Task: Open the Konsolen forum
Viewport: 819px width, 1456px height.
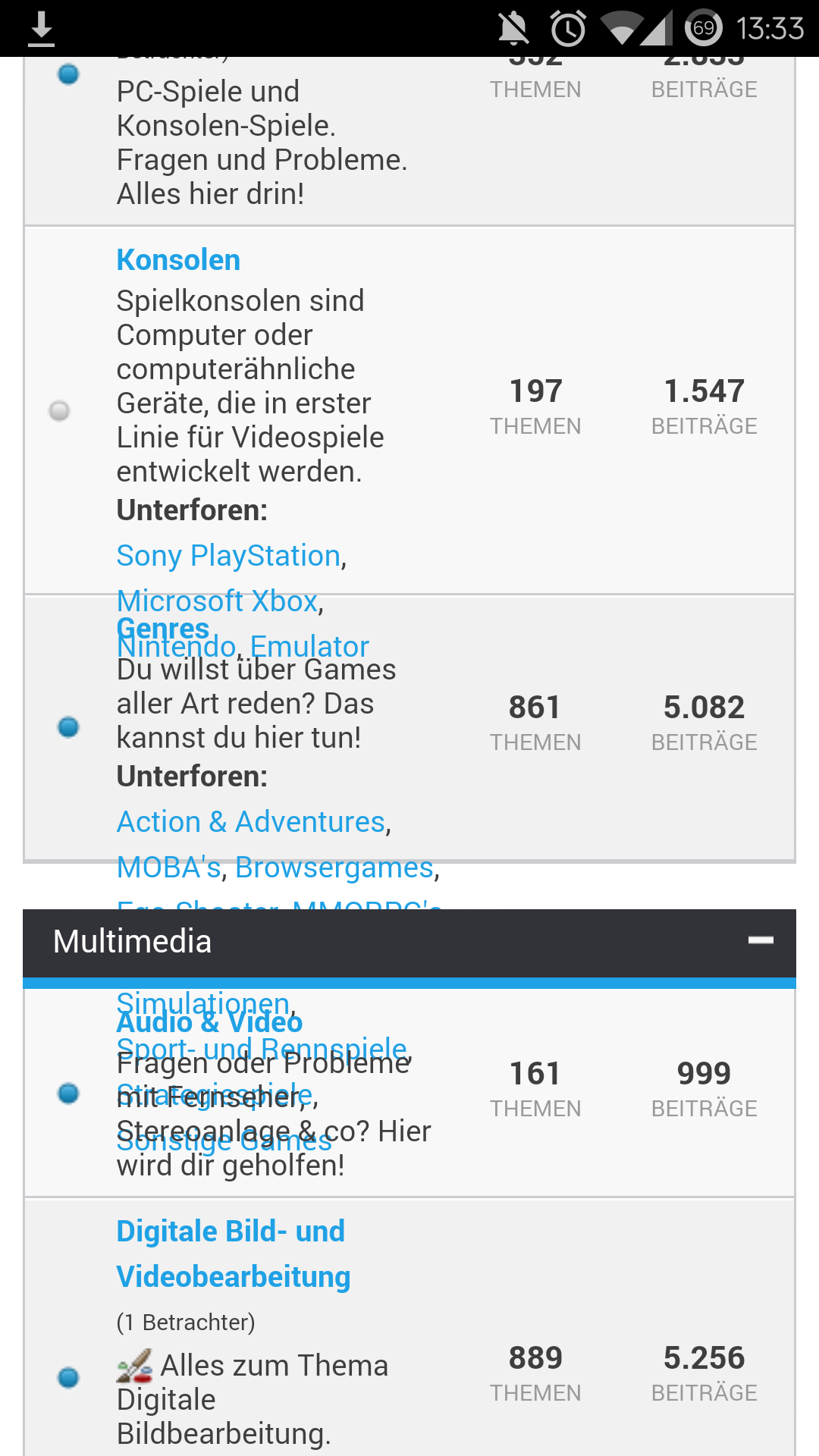Action: tap(178, 260)
